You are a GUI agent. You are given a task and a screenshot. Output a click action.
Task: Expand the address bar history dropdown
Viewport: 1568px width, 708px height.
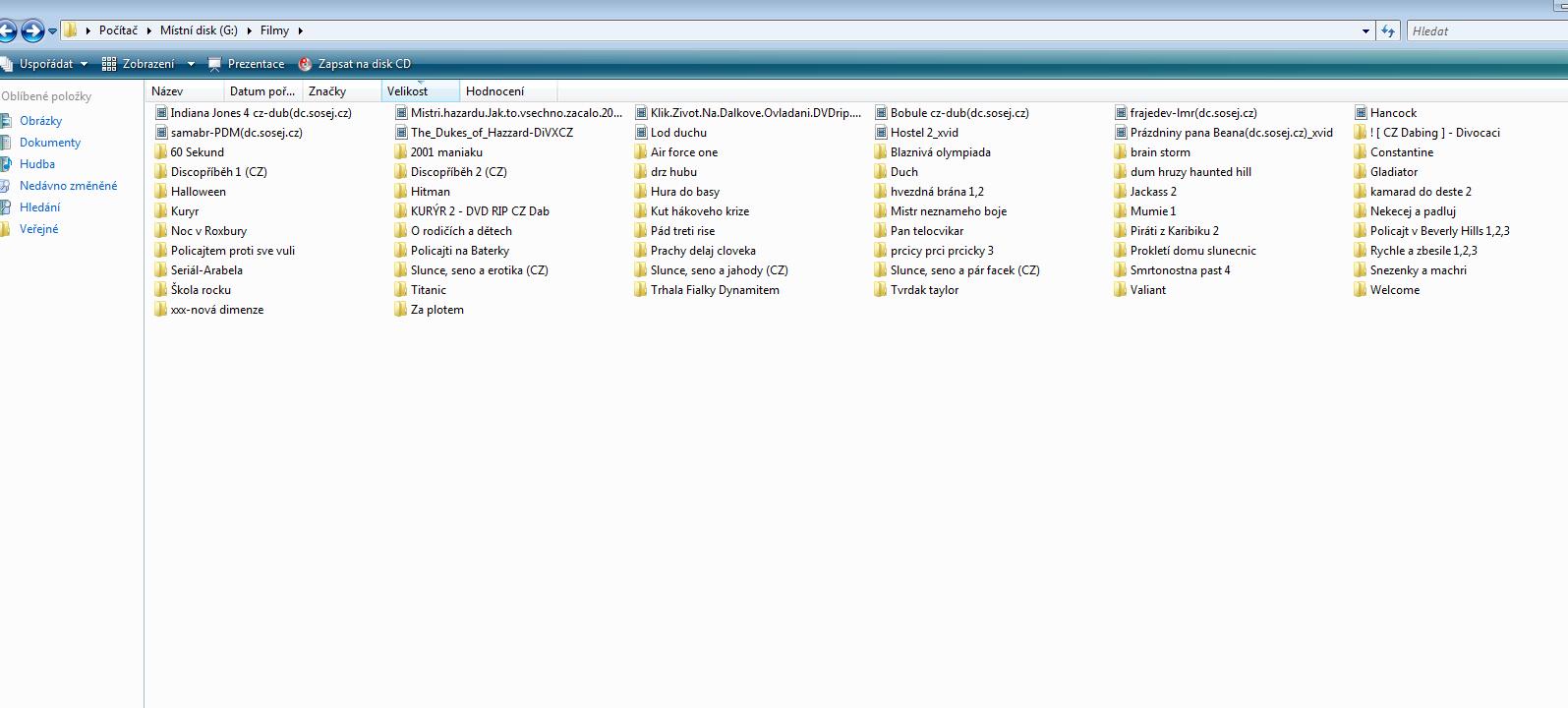click(1365, 30)
